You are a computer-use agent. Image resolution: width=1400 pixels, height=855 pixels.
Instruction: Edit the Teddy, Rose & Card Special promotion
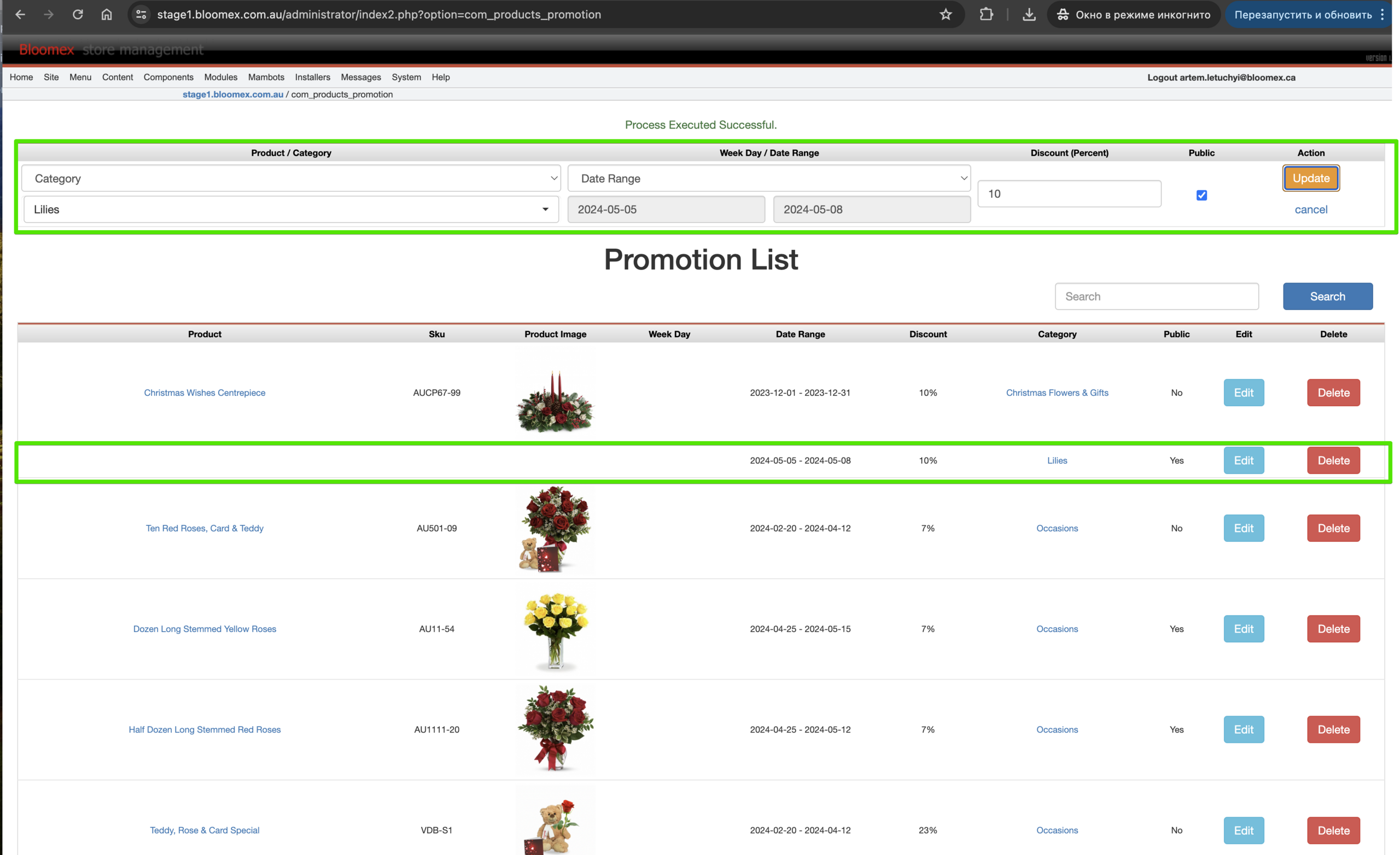click(1243, 830)
